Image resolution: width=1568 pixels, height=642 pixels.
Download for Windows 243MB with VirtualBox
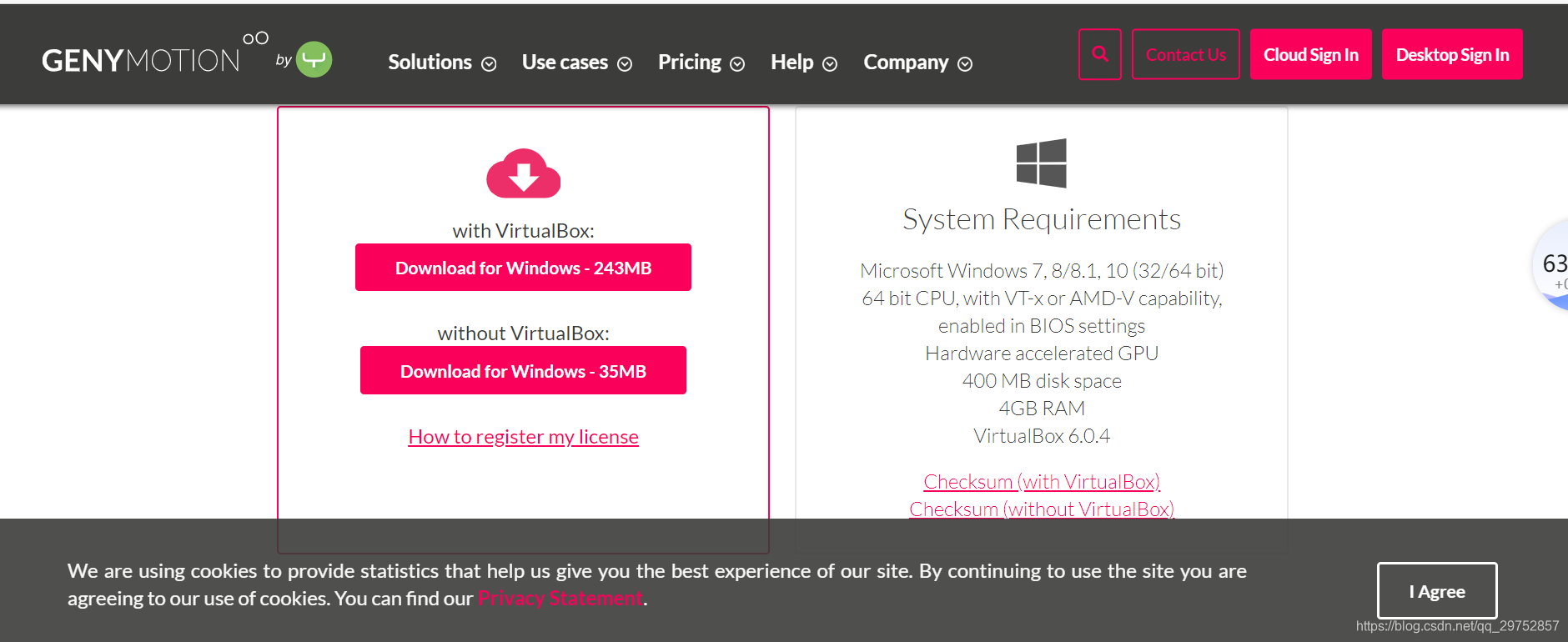pyautogui.click(x=523, y=268)
